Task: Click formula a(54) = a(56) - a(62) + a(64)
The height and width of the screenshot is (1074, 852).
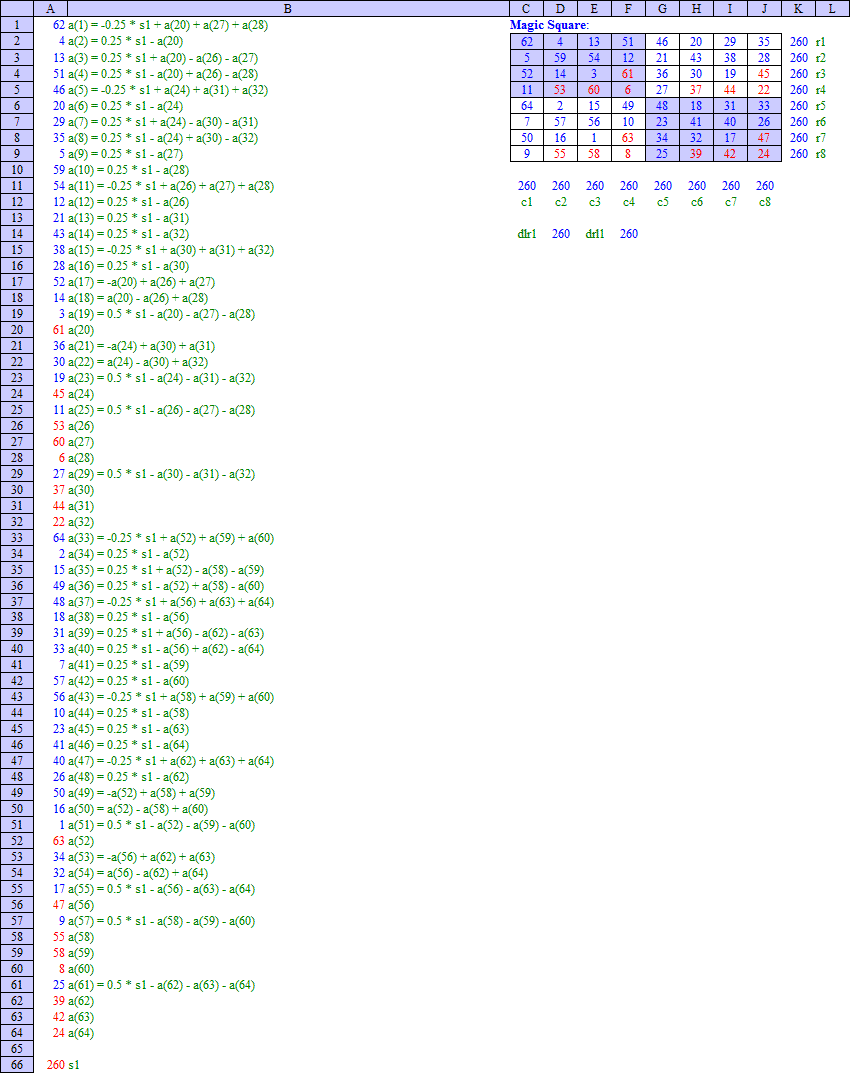Action: [x=138, y=873]
